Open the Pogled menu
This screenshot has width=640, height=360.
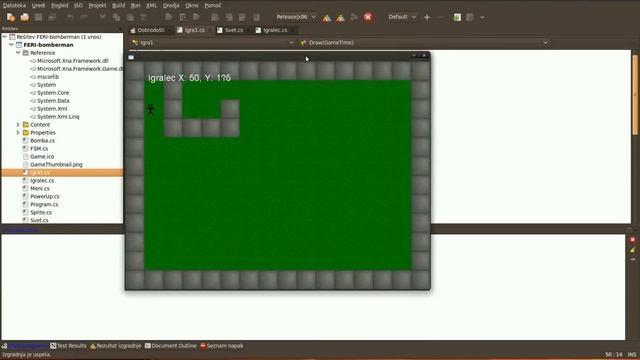coord(60,5)
